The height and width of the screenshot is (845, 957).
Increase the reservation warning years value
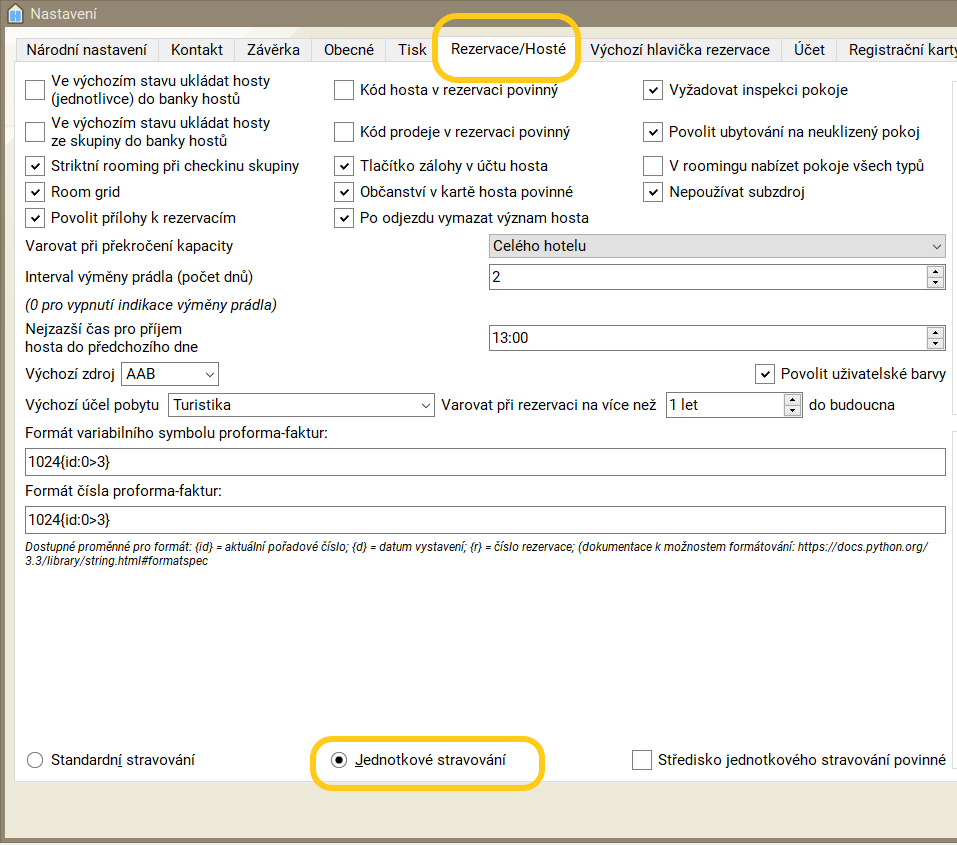pos(793,399)
